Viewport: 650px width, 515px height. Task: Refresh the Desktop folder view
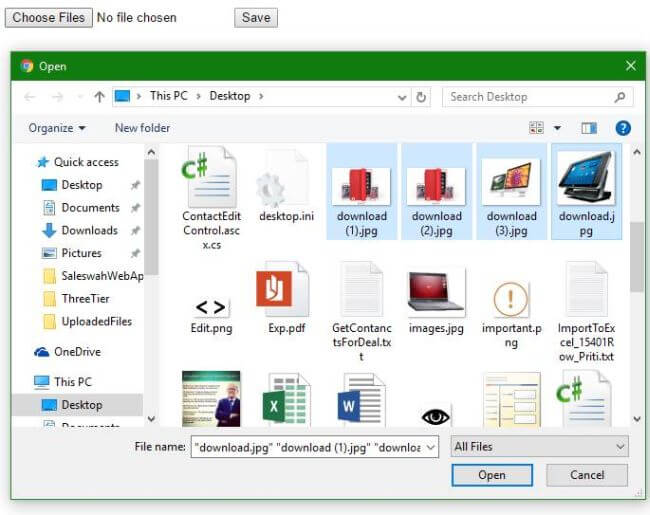421,97
